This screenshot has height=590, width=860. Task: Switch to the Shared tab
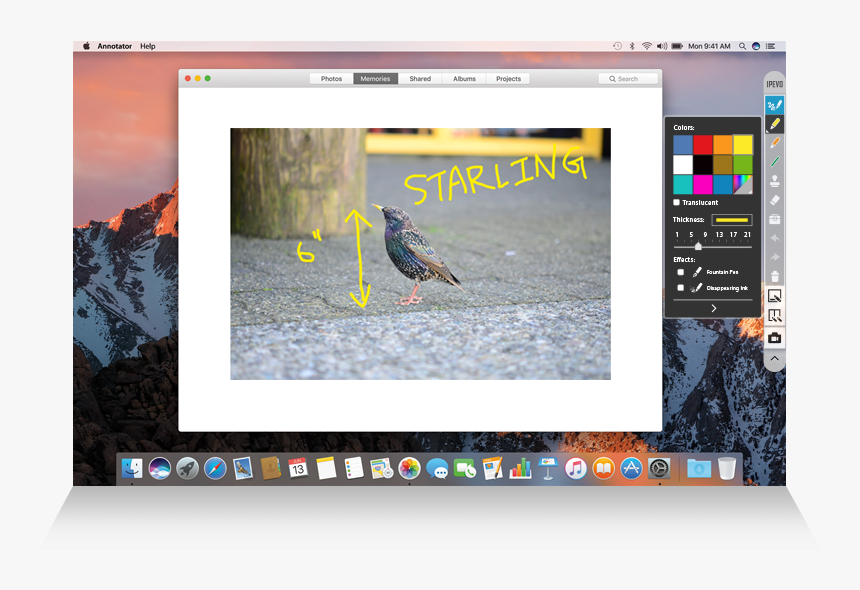pyautogui.click(x=420, y=79)
